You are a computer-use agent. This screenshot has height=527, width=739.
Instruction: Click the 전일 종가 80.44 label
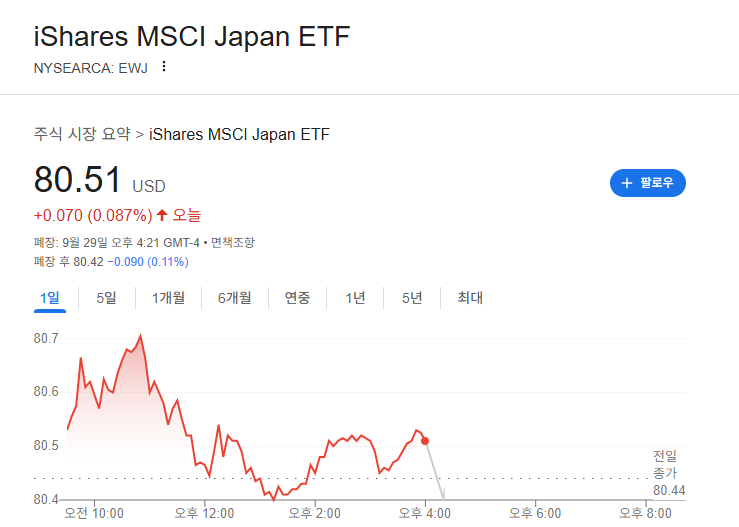(x=669, y=473)
